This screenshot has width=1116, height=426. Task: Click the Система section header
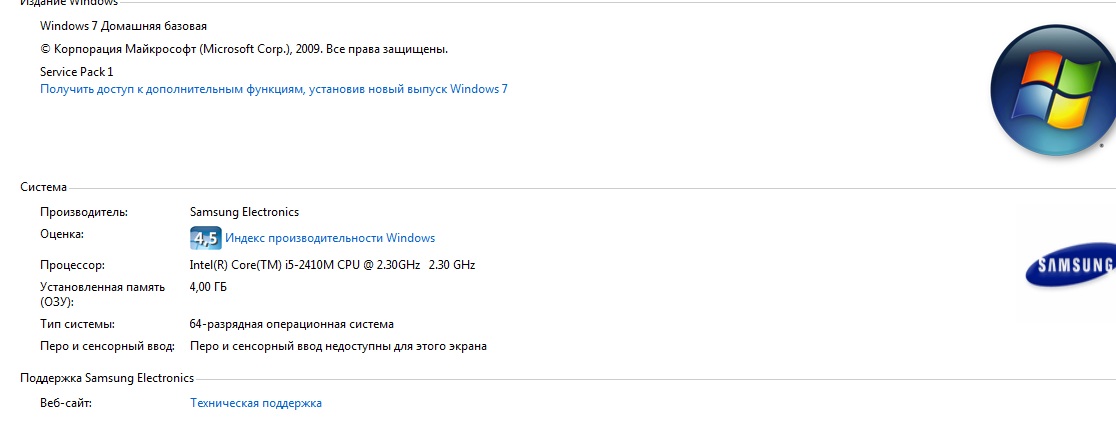coord(43,187)
